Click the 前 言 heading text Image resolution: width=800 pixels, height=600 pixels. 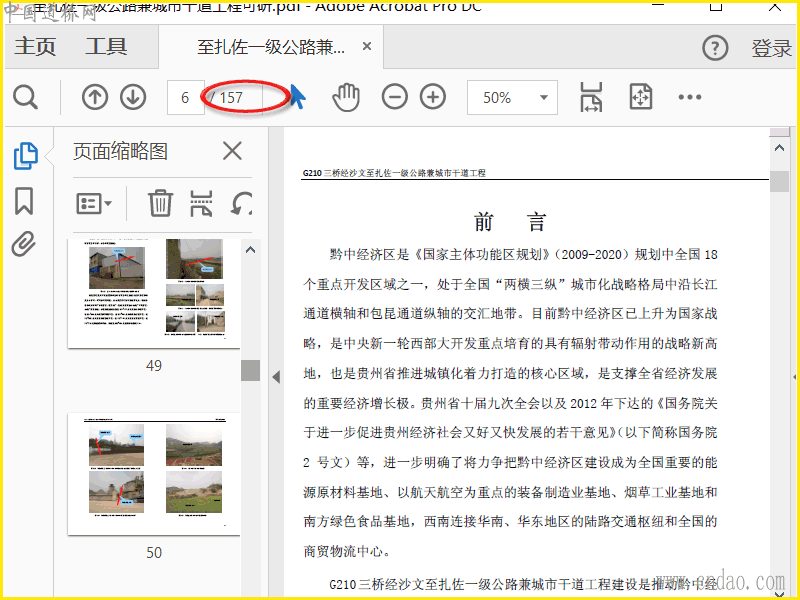point(510,222)
